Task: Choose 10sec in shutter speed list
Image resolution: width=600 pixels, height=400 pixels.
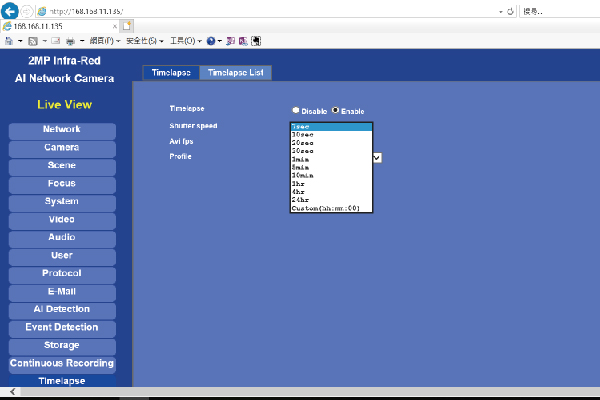Action: click(331, 135)
